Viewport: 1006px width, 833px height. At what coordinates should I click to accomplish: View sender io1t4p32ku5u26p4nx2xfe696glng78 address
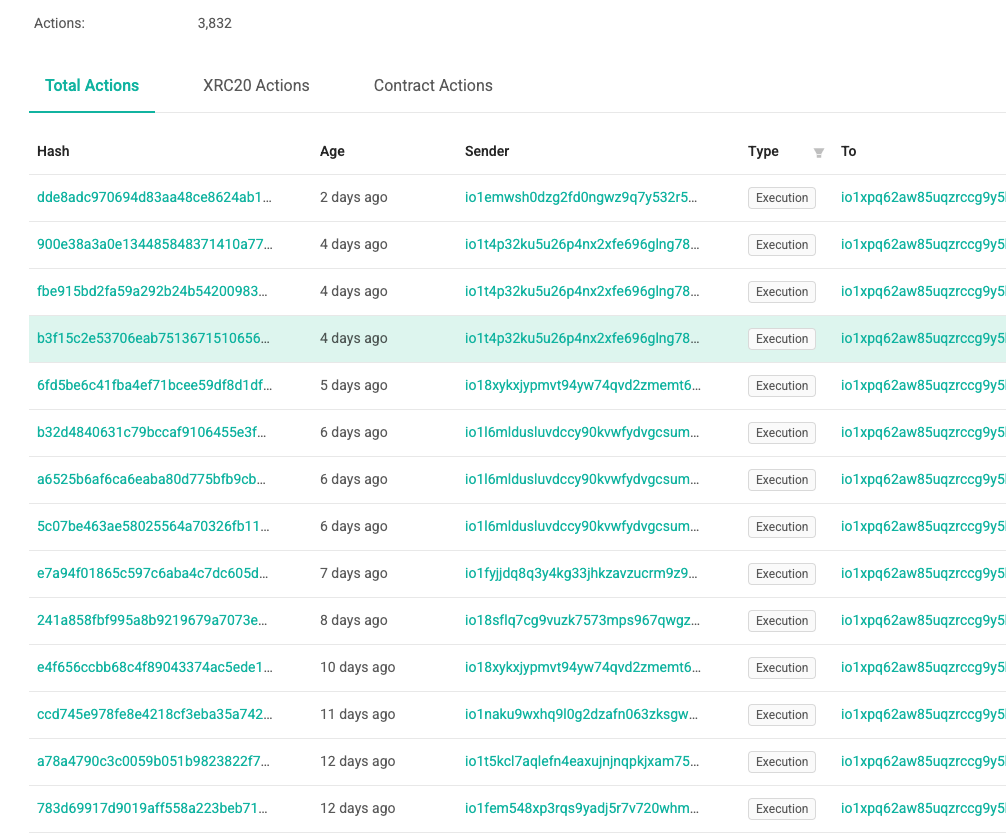pos(583,244)
